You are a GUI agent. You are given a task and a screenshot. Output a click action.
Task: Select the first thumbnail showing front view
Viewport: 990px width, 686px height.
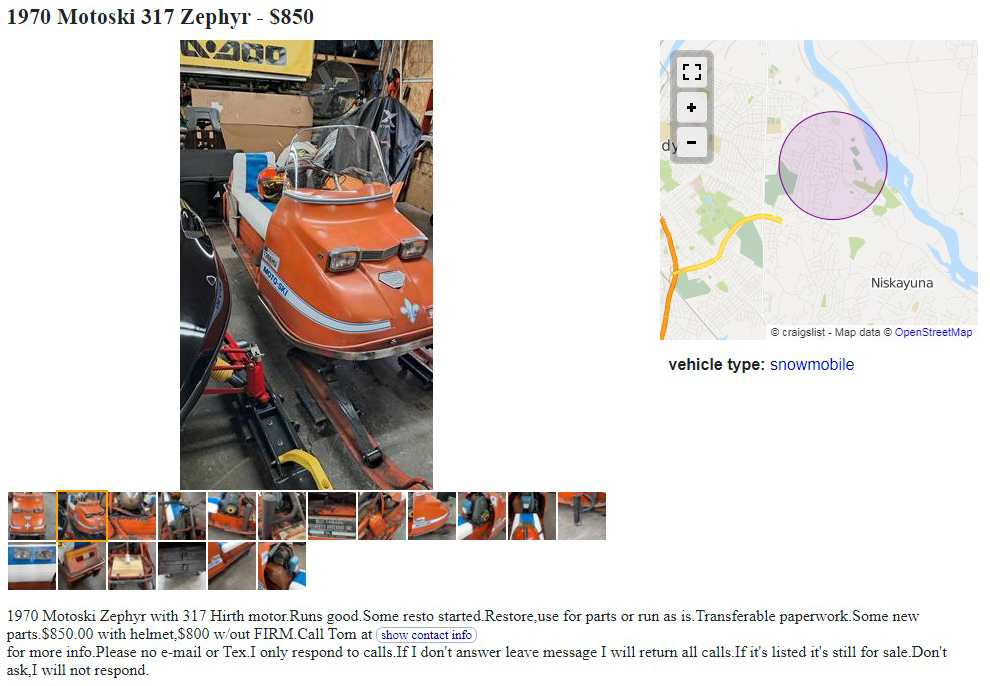point(32,516)
